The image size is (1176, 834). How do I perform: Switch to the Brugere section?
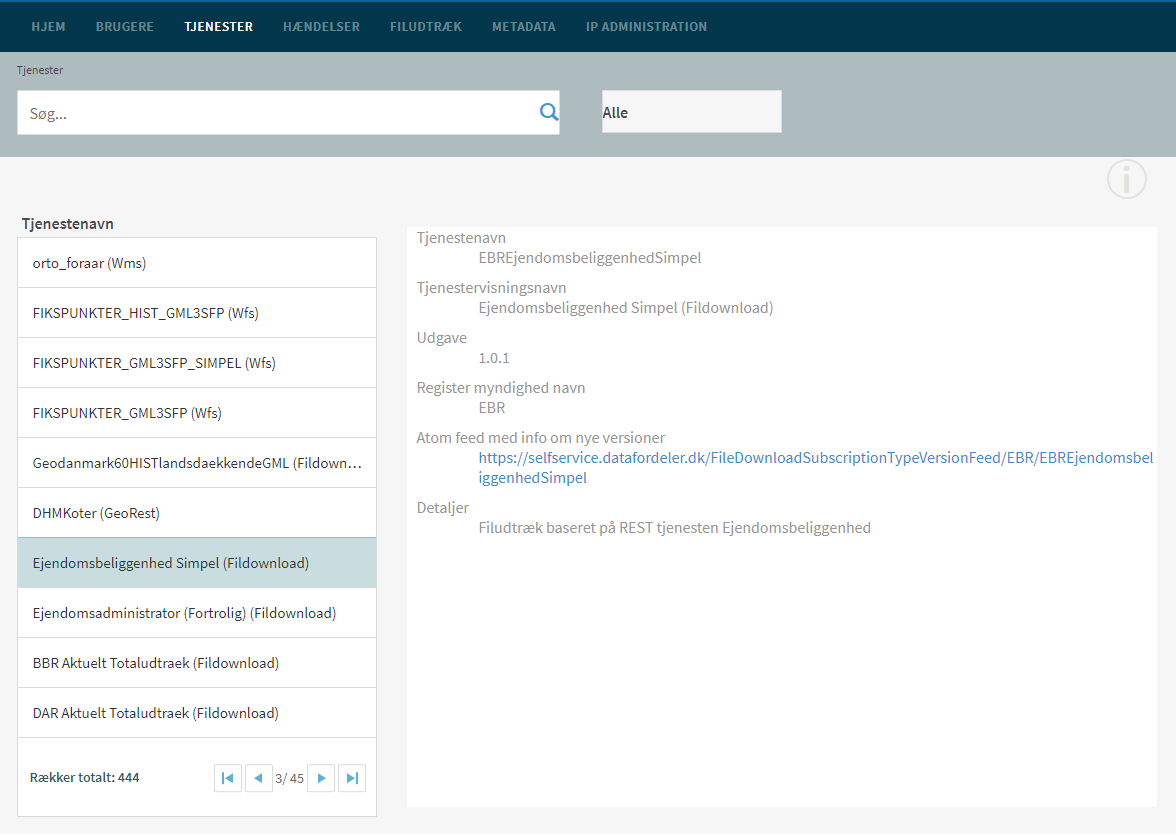[x=125, y=27]
